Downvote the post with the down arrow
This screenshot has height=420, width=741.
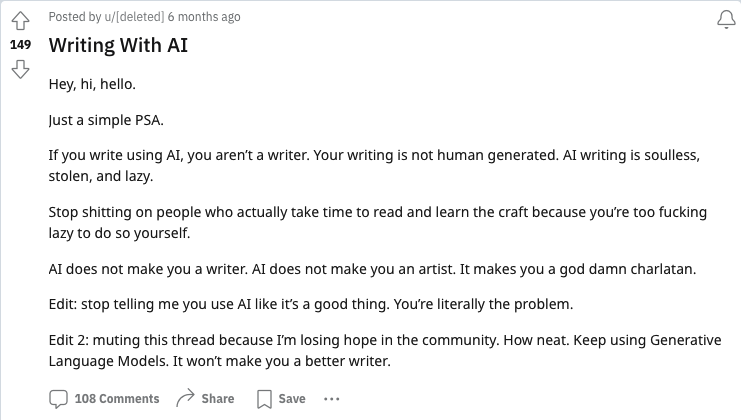[x=21, y=69]
